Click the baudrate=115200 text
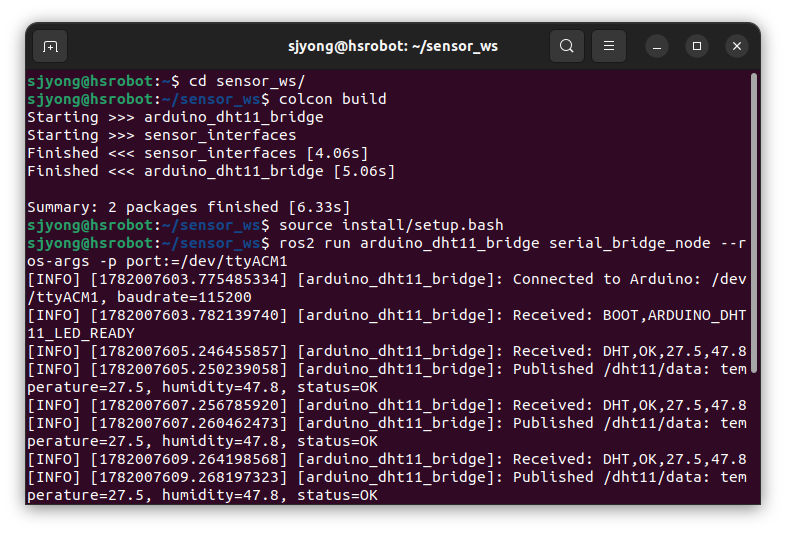Screen dimensions: 786x533 pyautogui.click(x=184, y=297)
